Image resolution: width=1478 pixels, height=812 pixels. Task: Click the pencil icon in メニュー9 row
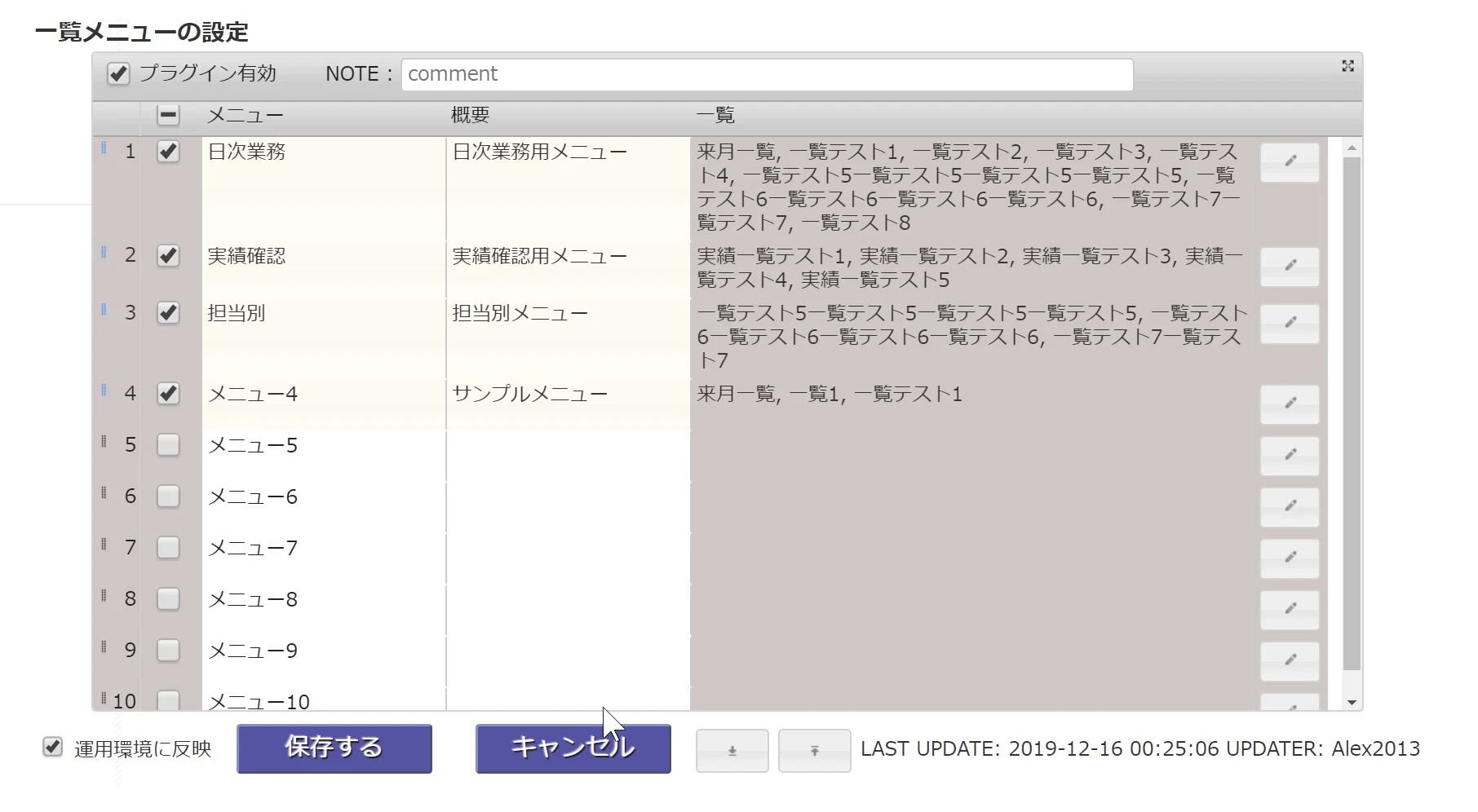[1290, 661]
